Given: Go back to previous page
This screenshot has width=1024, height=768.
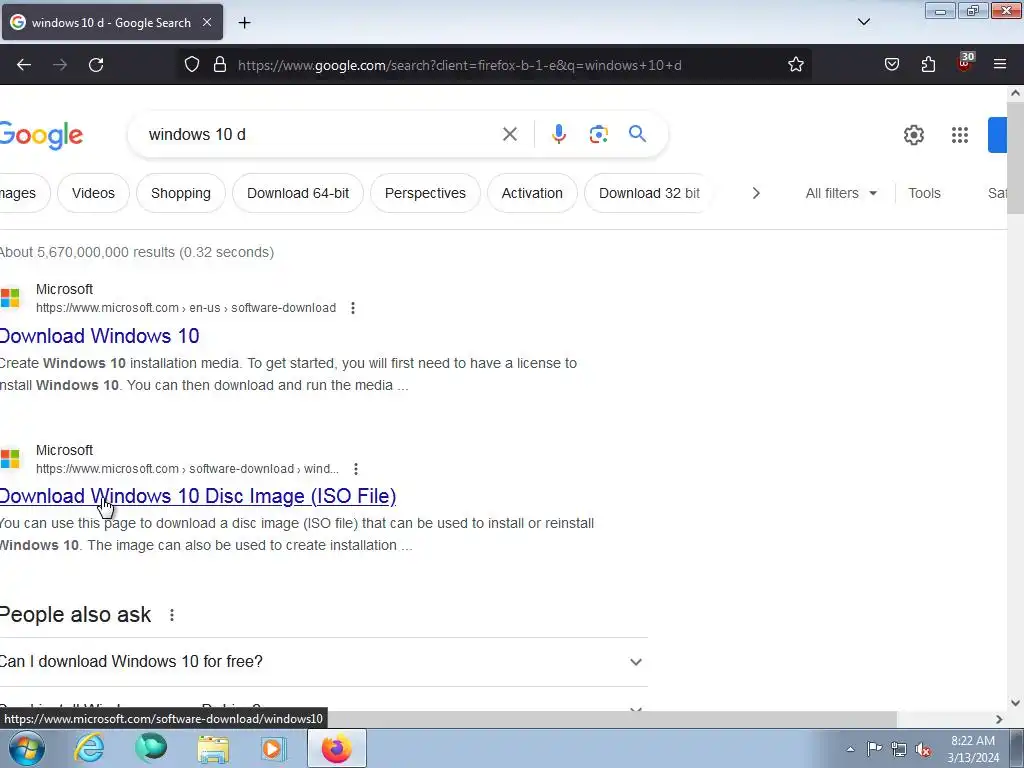Looking at the screenshot, I should point(24,65).
